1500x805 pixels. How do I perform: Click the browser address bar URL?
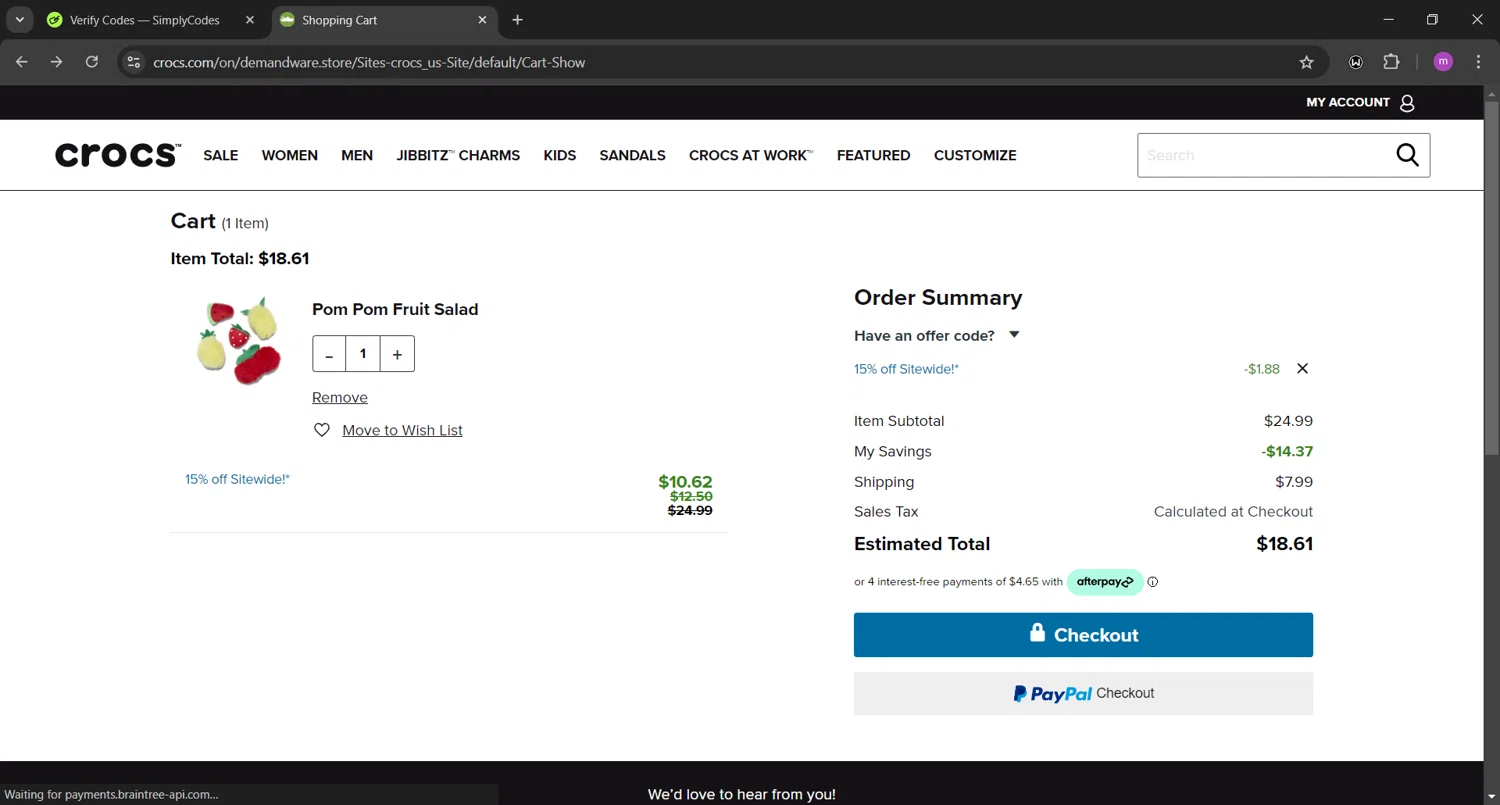pyautogui.click(x=369, y=62)
